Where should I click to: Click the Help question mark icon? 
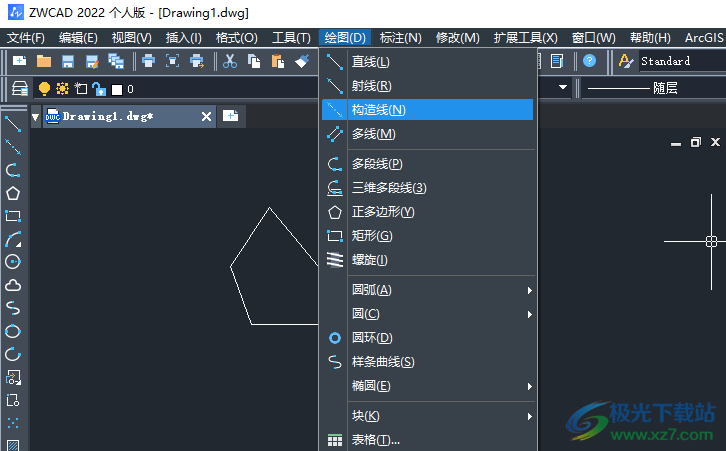tap(589, 61)
